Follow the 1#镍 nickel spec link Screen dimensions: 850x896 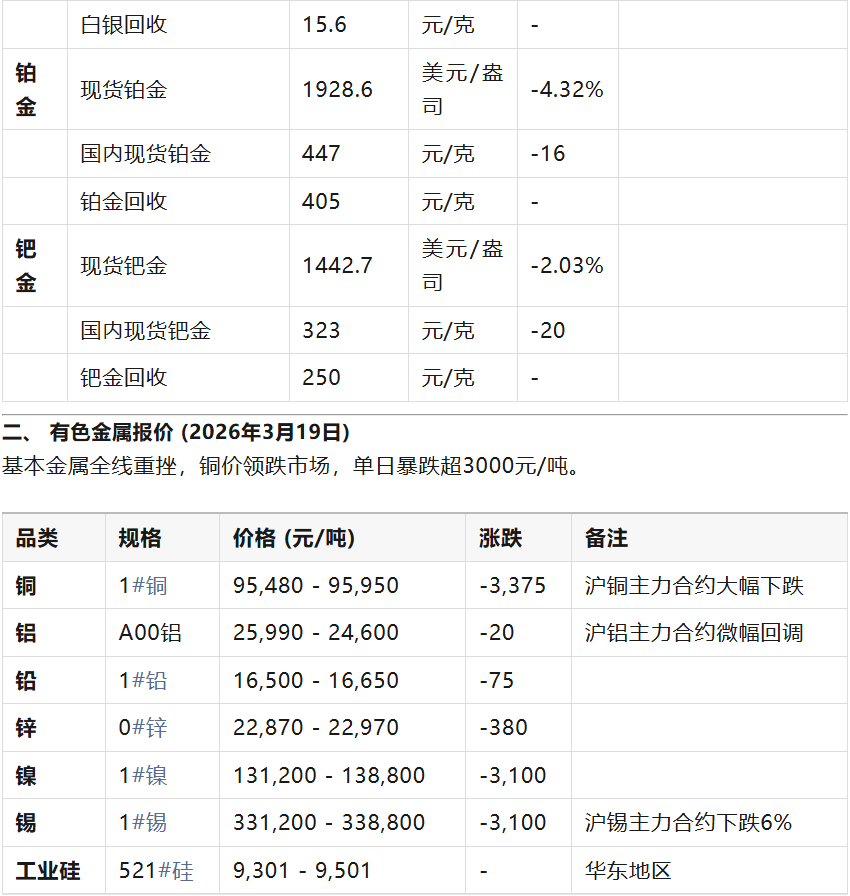pyautogui.click(x=143, y=776)
